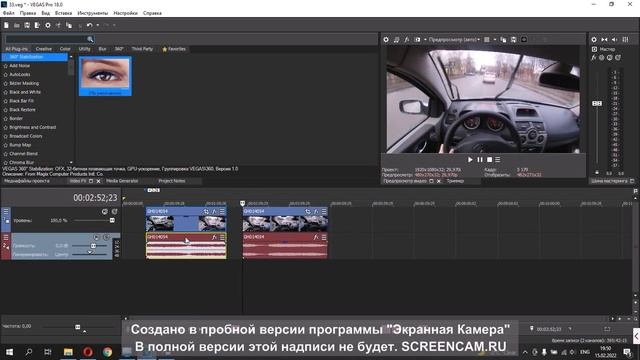Switch to the All Plug-ins filter tab
The image size is (640, 360).
[17, 49]
